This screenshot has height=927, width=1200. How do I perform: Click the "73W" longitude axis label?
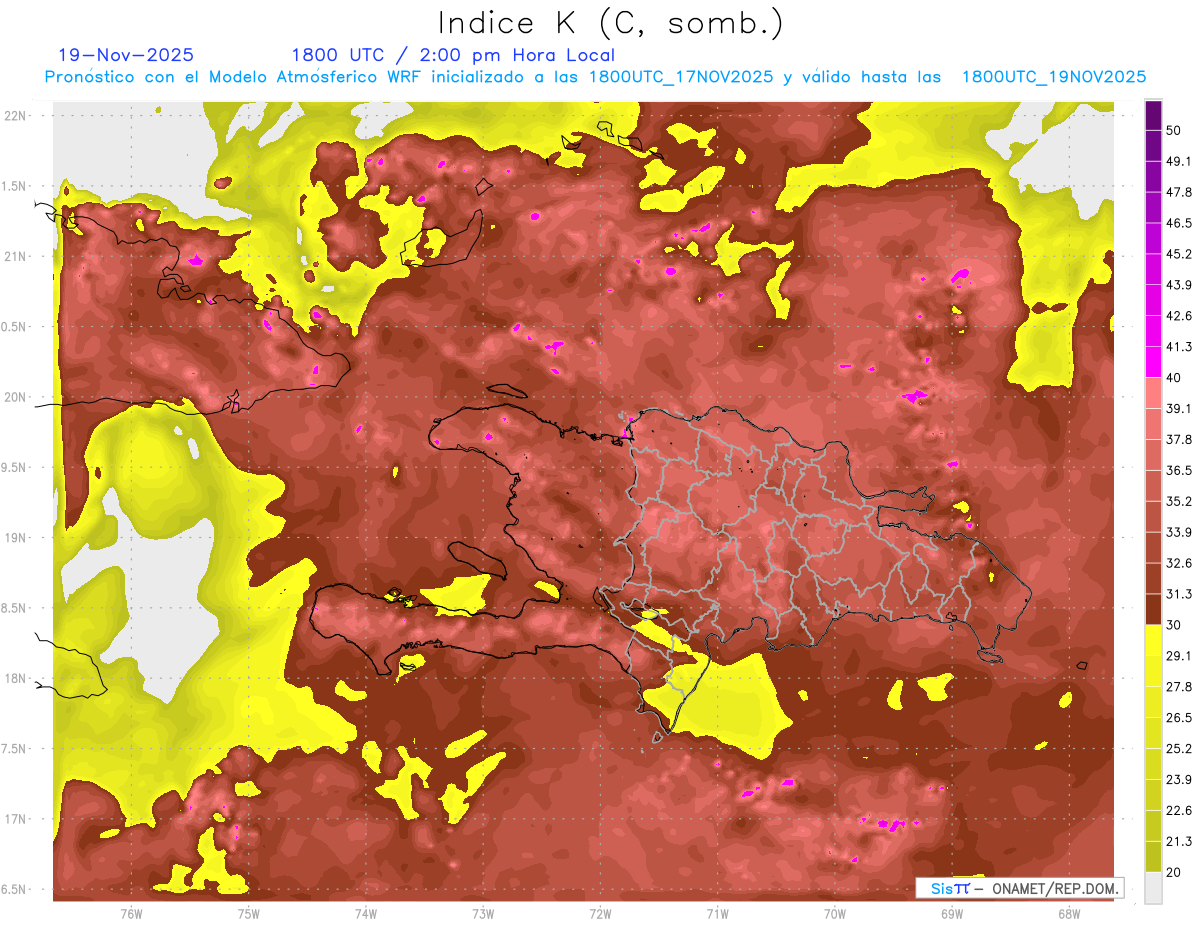483,913
